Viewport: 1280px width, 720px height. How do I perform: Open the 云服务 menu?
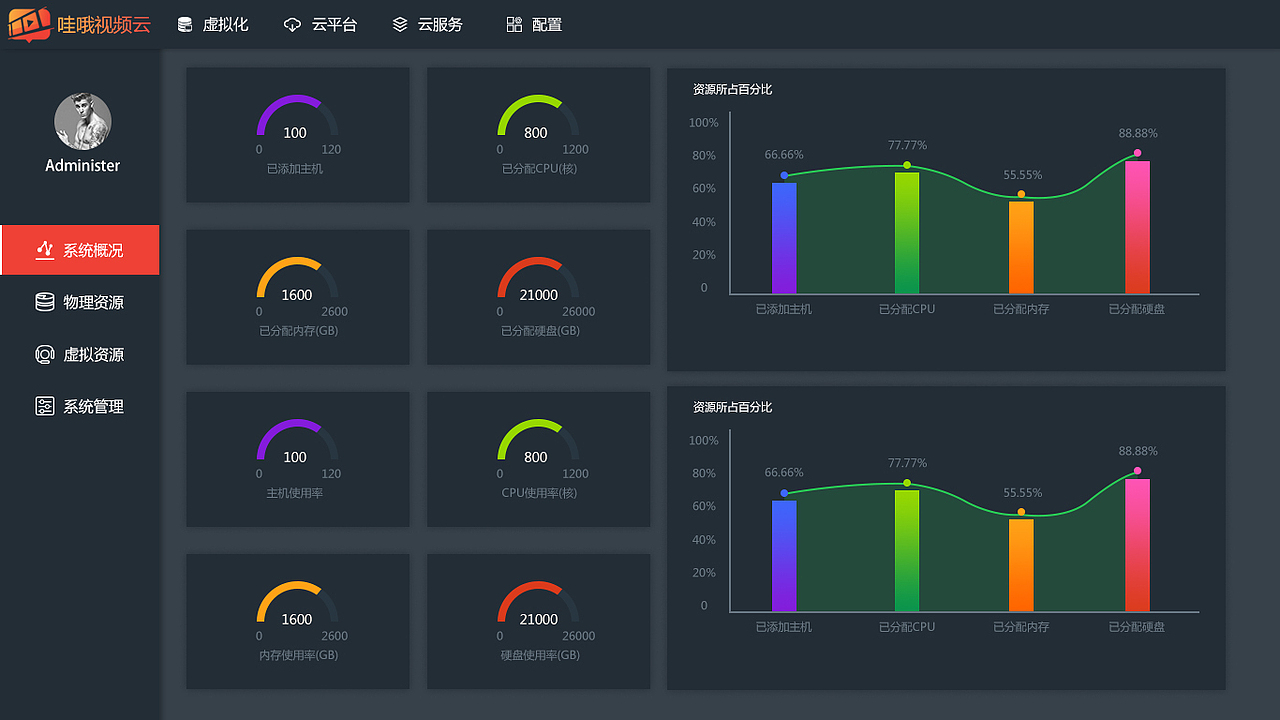427,25
